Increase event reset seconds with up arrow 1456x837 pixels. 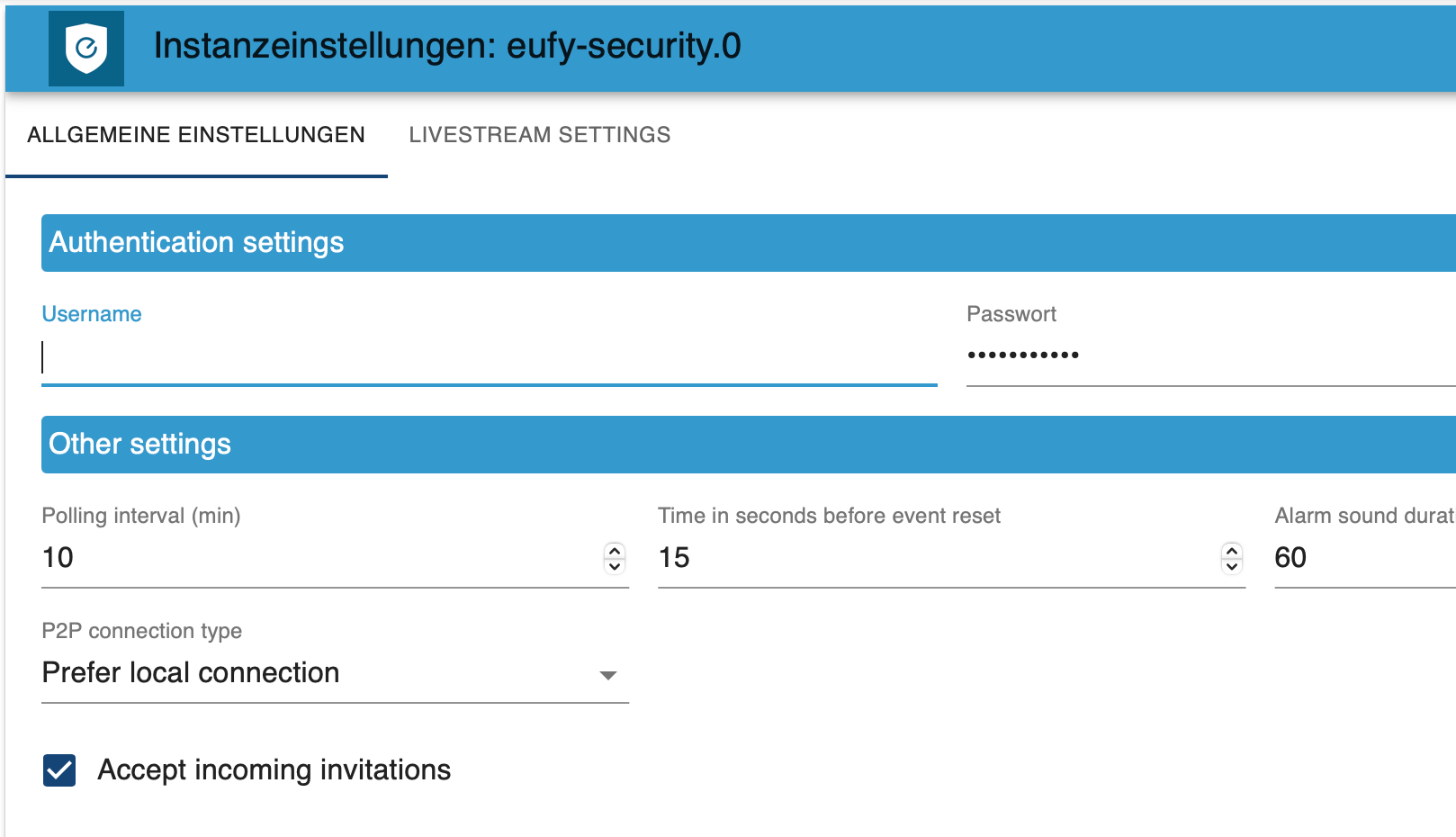point(1232,550)
